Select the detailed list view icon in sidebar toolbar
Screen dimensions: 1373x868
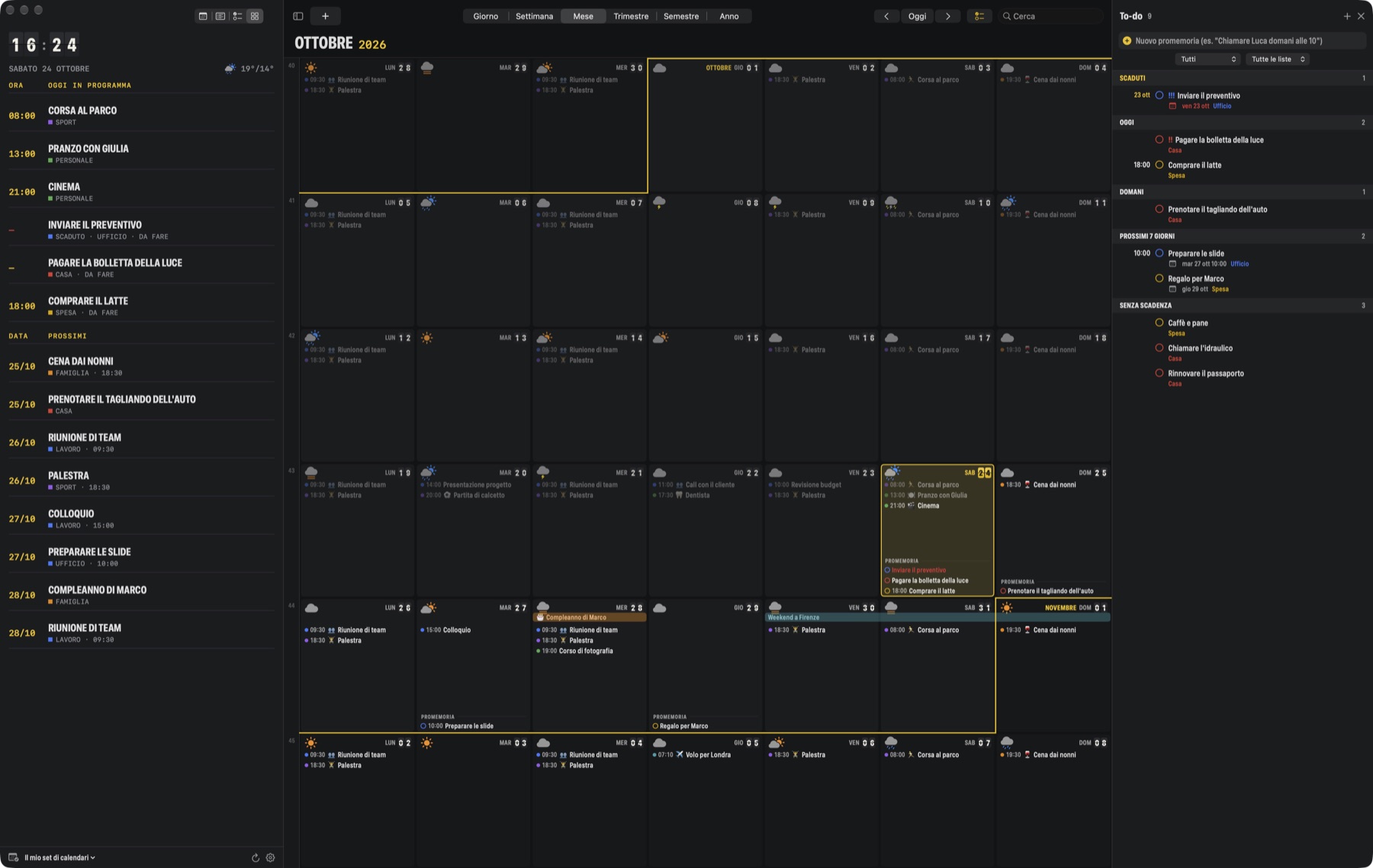point(220,16)
